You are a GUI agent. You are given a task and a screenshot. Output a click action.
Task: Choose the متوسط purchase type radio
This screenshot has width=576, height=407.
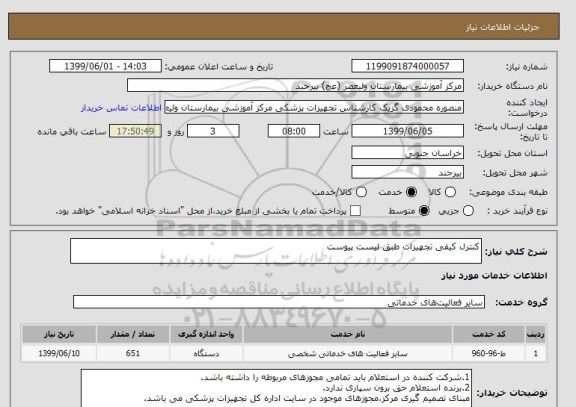click(424, 211)
